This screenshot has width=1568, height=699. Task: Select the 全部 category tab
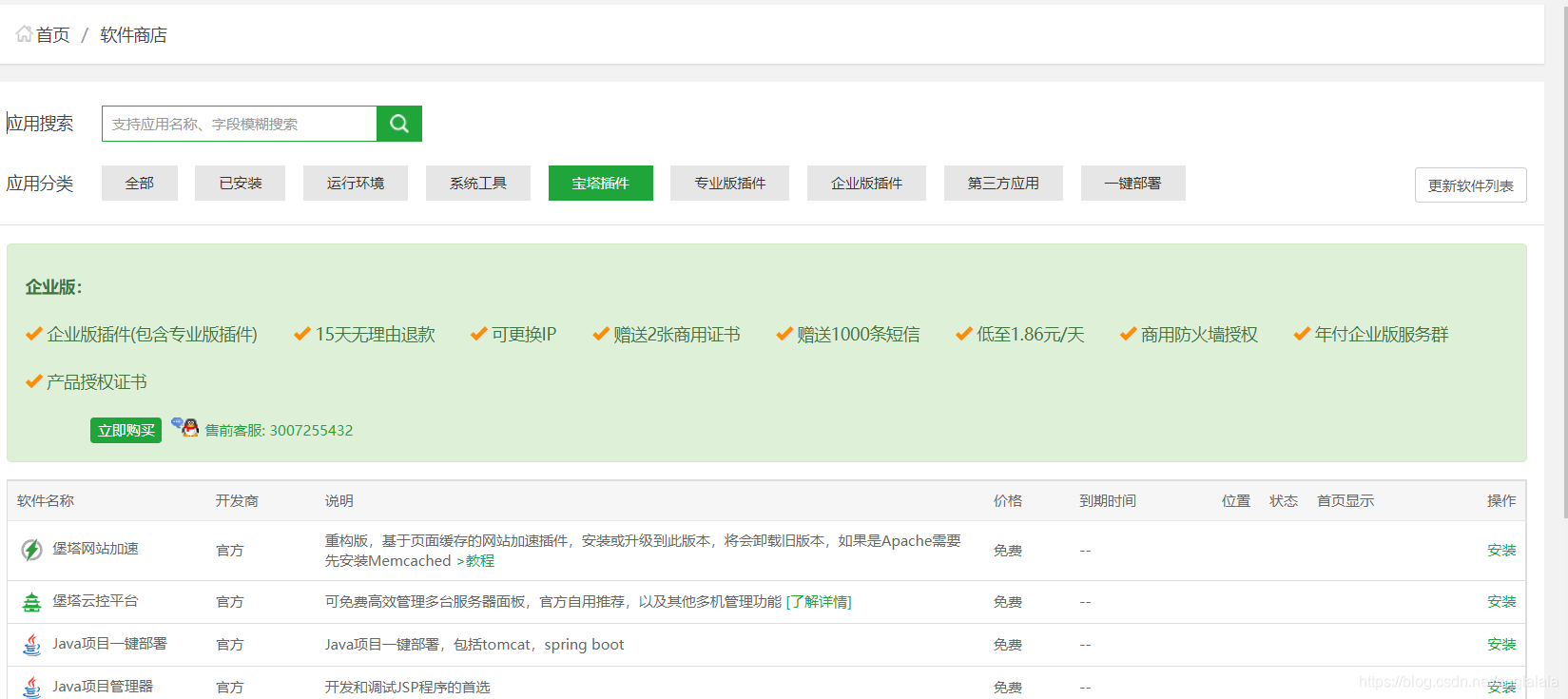(140, 183)
